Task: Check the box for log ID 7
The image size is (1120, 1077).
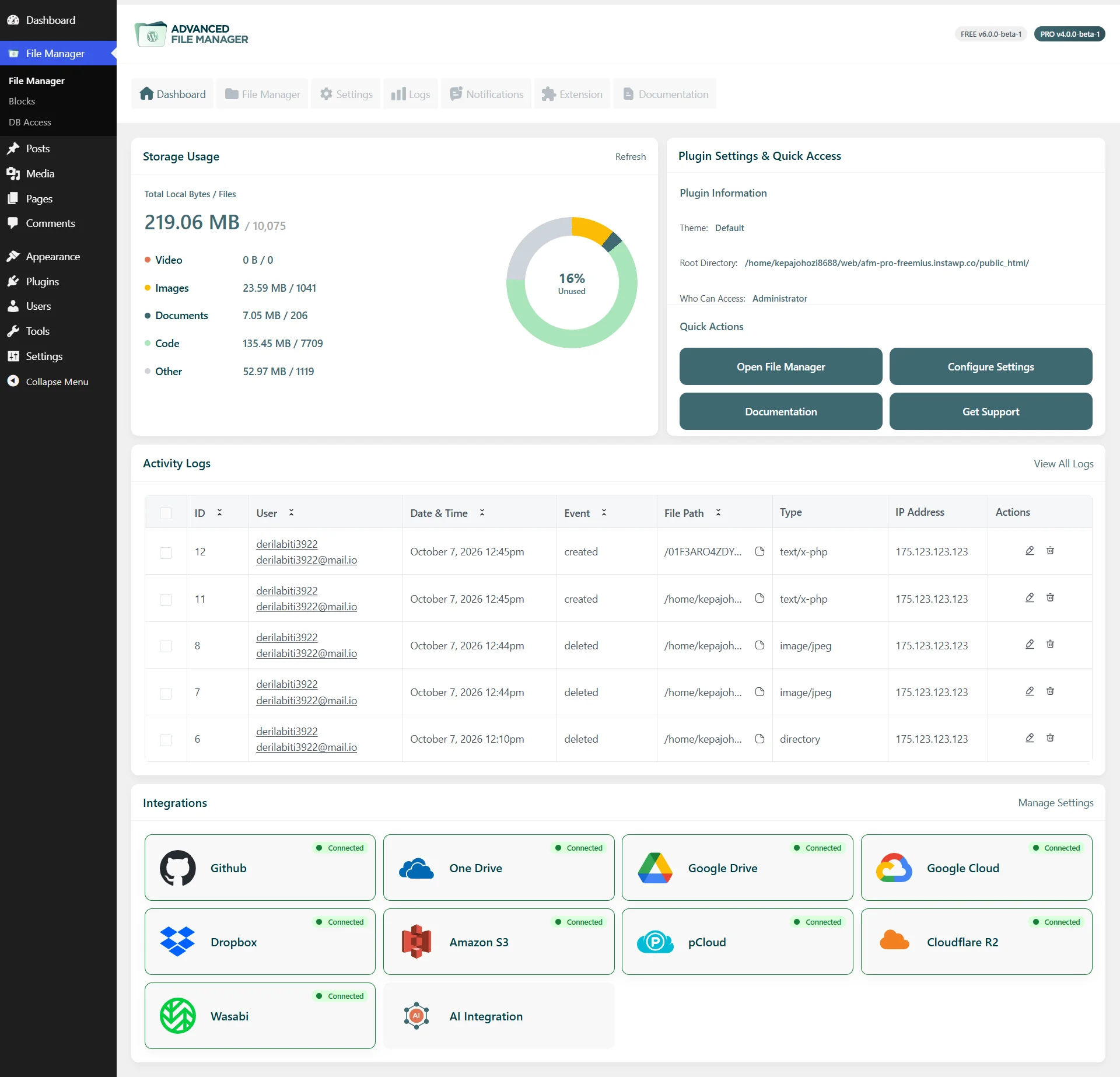Action: [166, 693]
